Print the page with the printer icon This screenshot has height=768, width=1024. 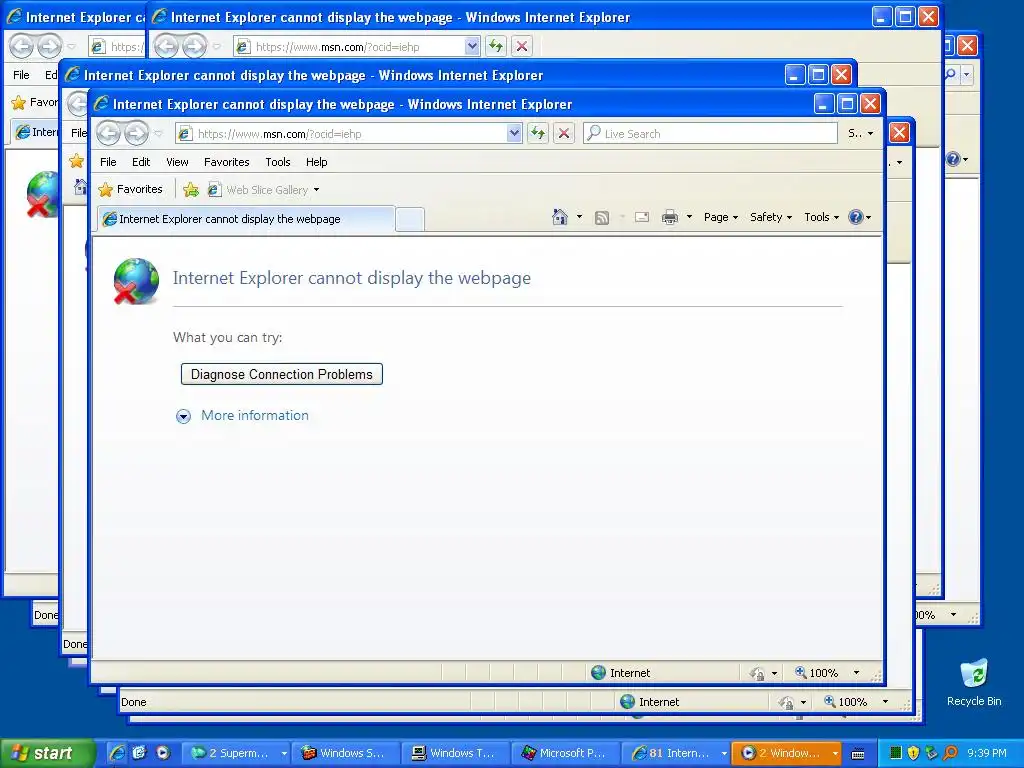click(669, 217)
